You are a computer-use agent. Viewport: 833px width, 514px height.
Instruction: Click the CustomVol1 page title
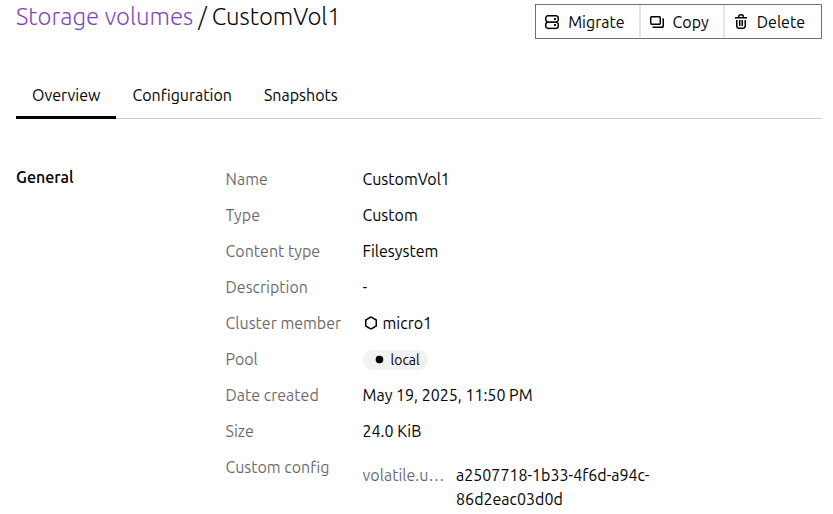tap(275, 17)
